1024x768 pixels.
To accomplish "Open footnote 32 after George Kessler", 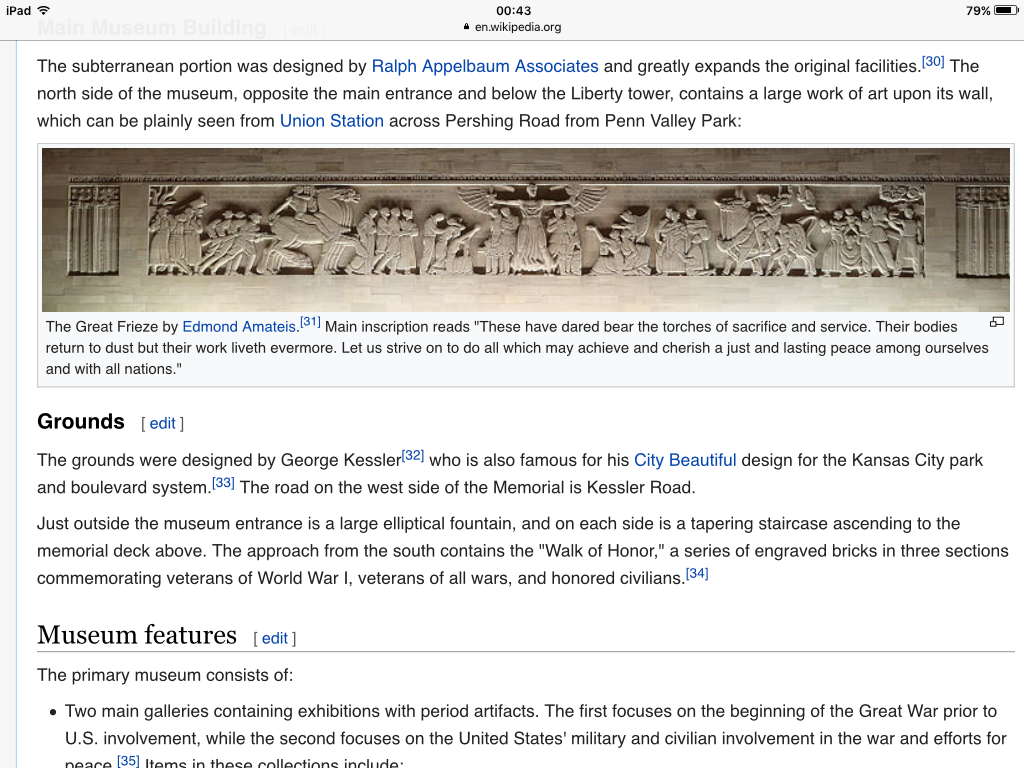I will pyautogui.click(x=413, y=455).
